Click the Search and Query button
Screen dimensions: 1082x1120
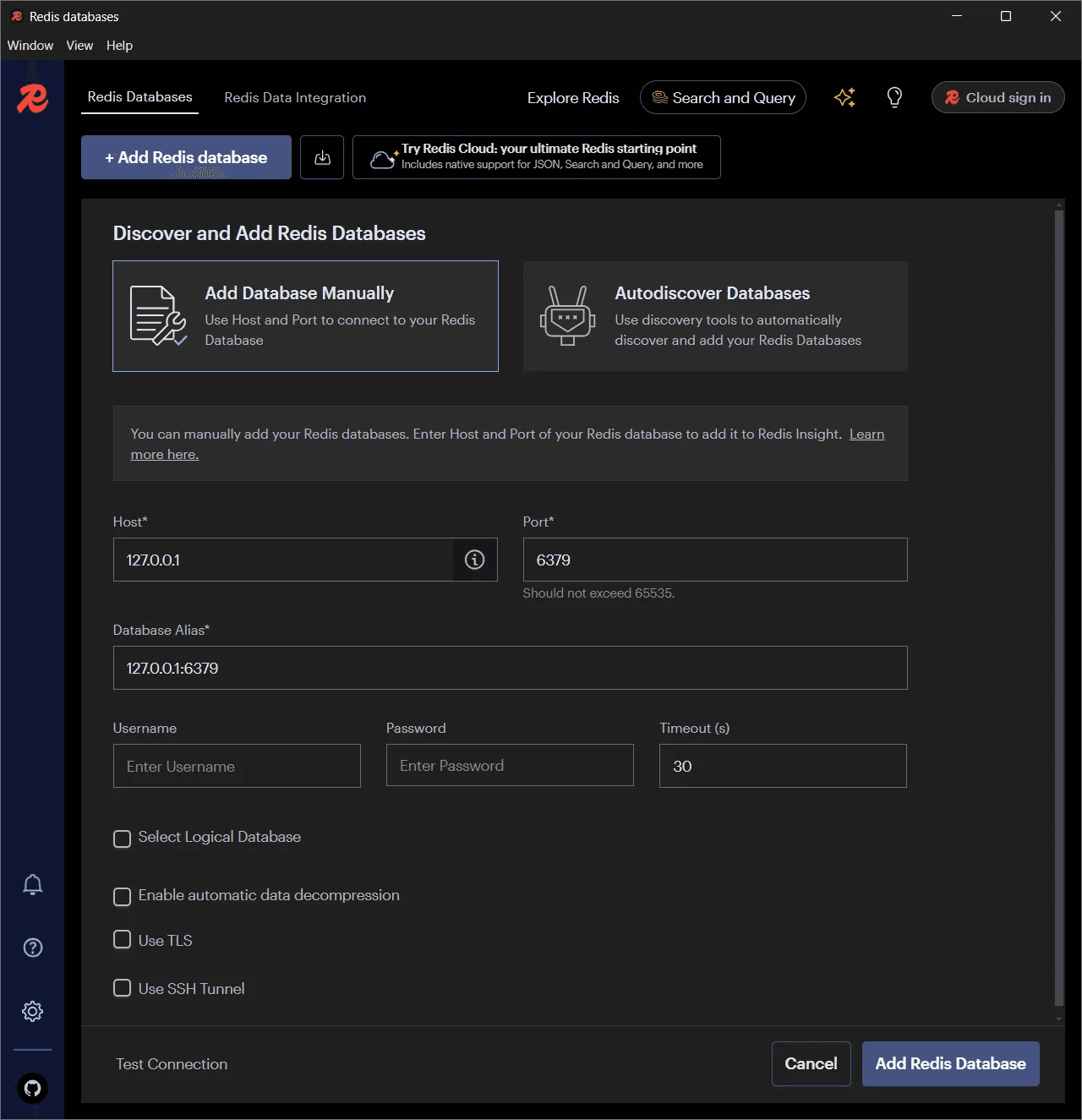pyautogui.click(x=723, y=97)
